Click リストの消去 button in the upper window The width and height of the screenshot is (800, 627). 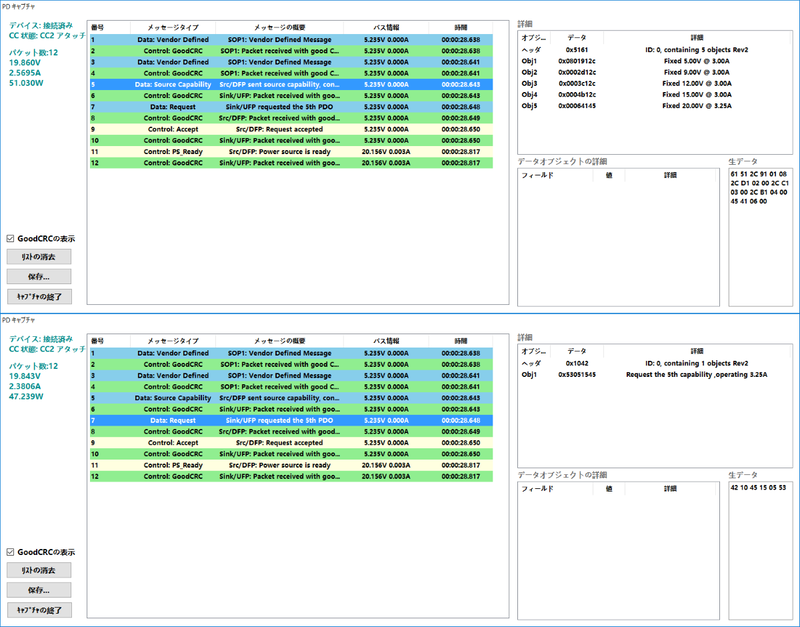(x=39, y=257)
